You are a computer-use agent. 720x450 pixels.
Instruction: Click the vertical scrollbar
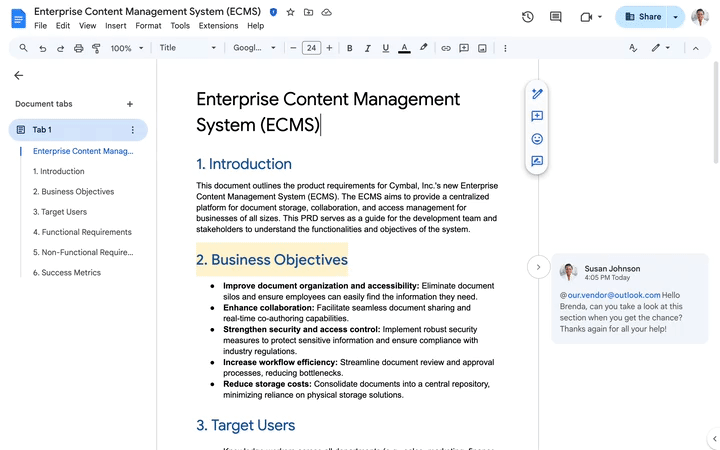pos(716,112)
